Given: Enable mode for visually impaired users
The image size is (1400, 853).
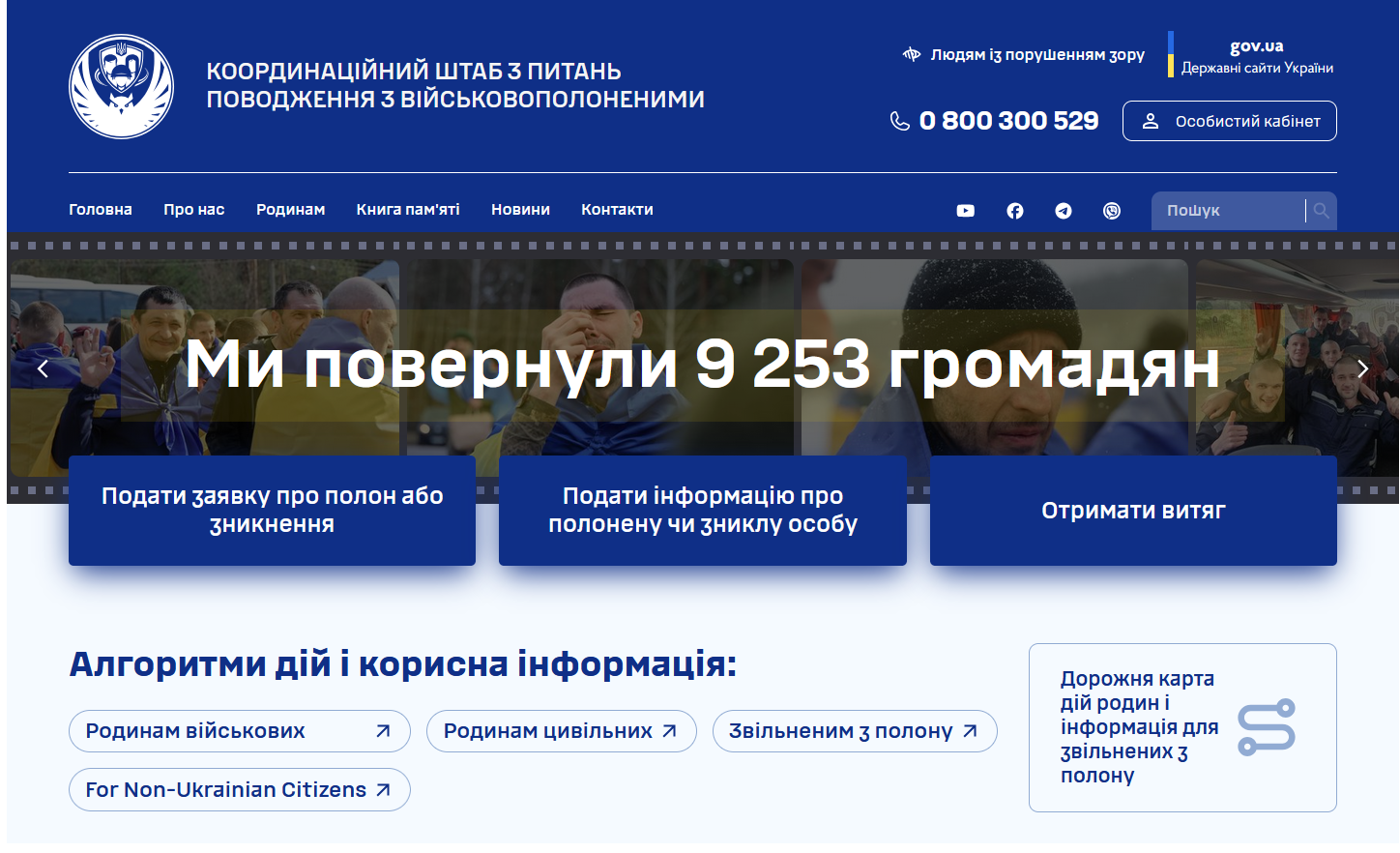Looking at the screenshot, I should (x=1023, y=55).
